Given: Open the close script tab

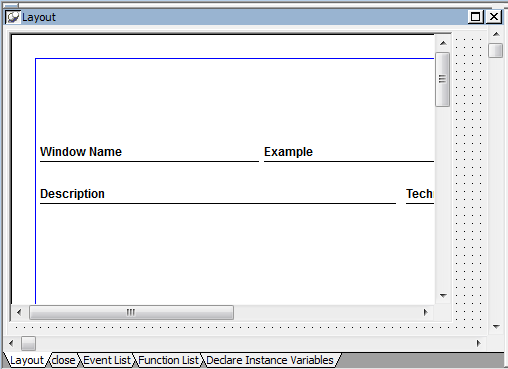Looking at the screenshot, I should pos(64,360).
